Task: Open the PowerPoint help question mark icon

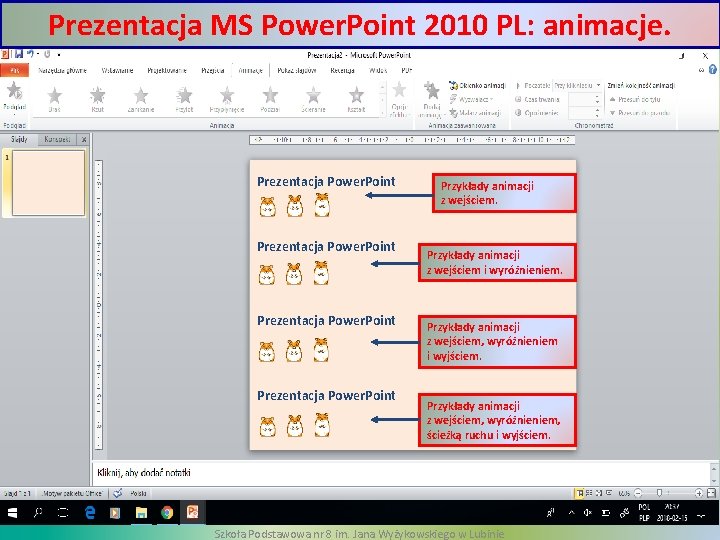Action: (712, 69)
